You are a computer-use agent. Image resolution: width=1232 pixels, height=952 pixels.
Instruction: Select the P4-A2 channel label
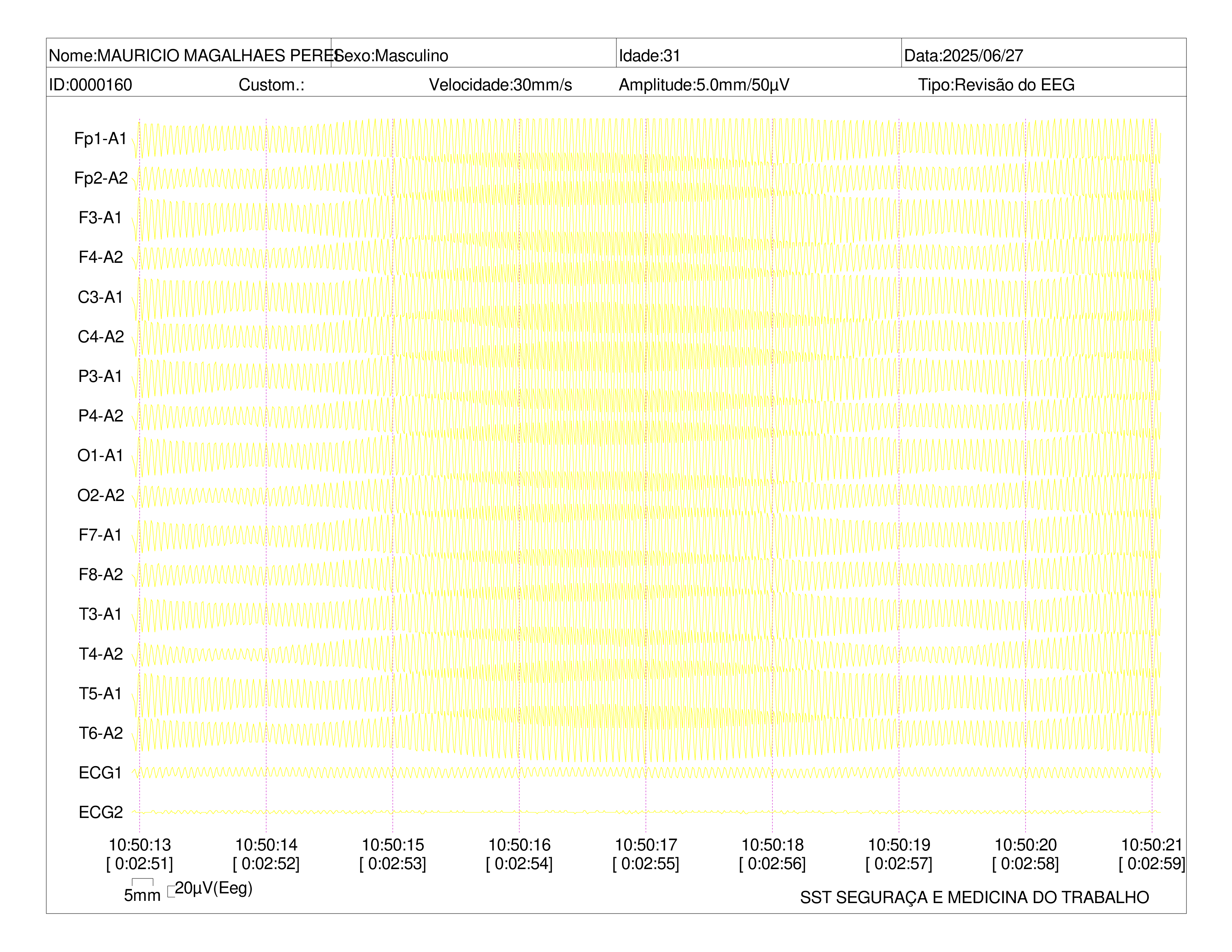coord(100,416)
